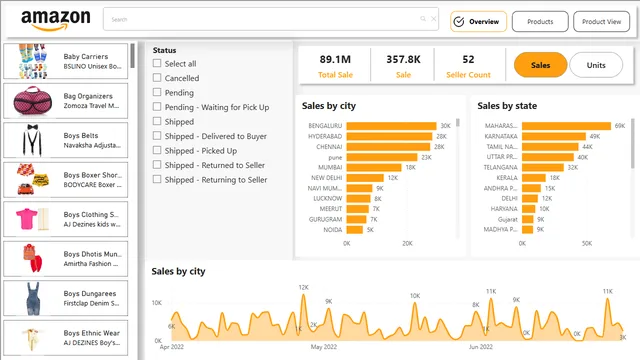Click the 357.8K Sale card
This screenshot has width=640, height=360.
tap(403, 66)
